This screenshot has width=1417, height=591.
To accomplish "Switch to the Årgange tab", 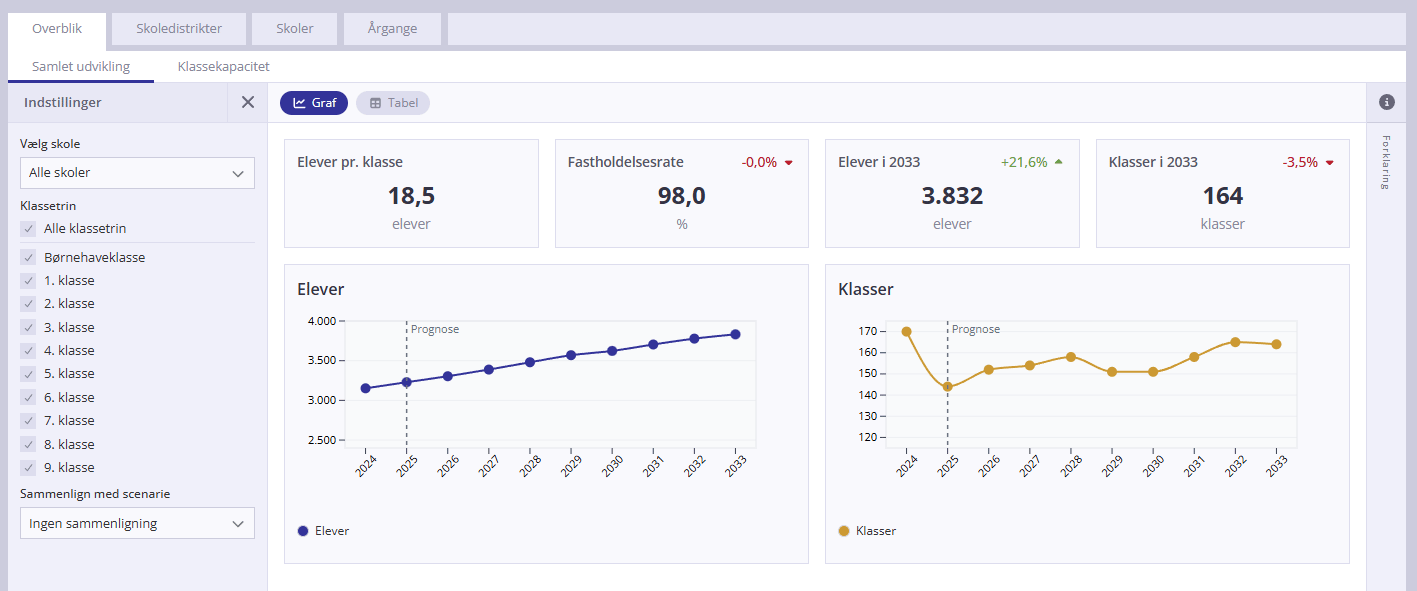I will (393, 29).
